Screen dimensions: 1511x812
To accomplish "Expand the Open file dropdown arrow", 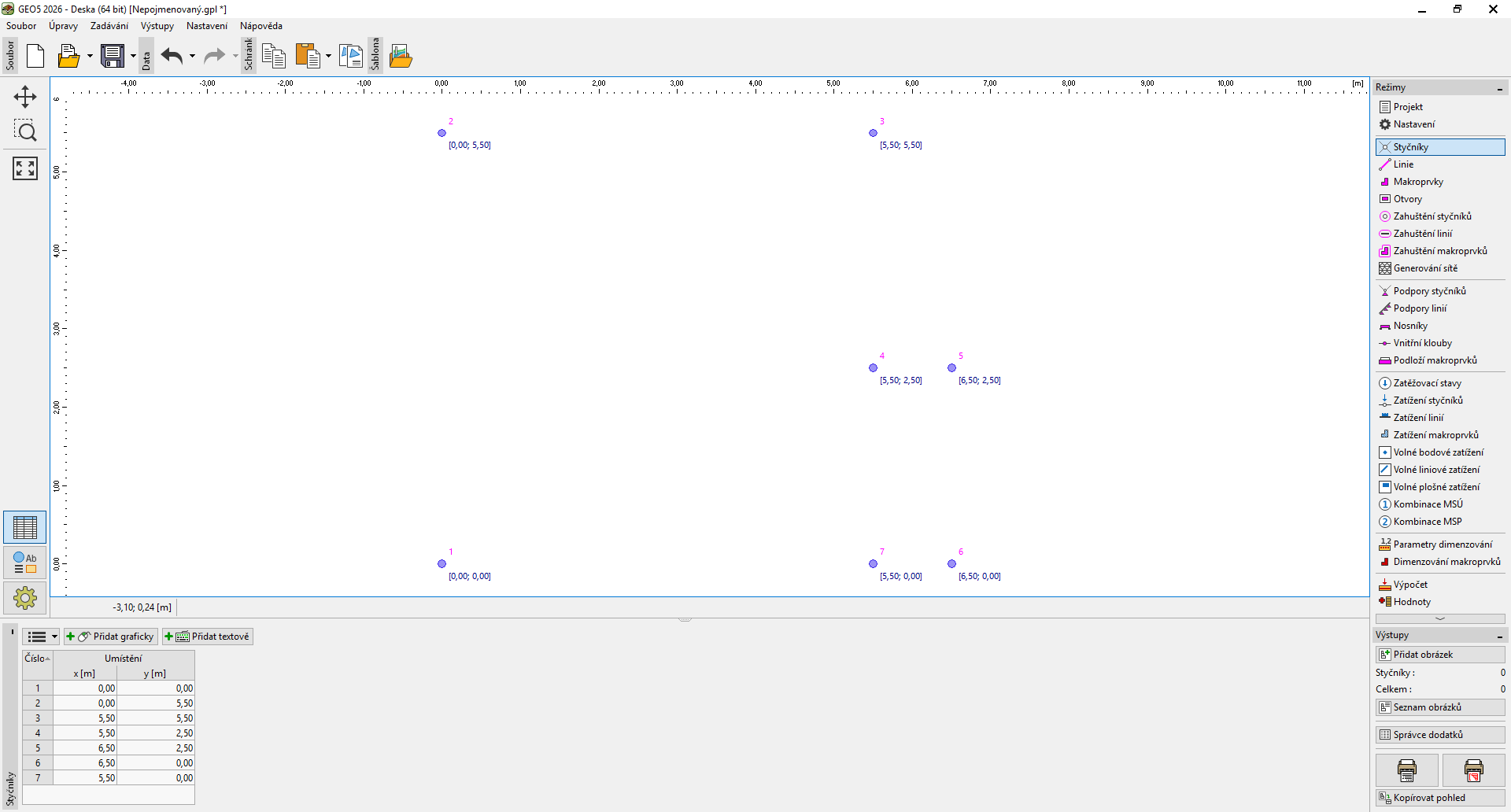I will (x=90, y=56).
